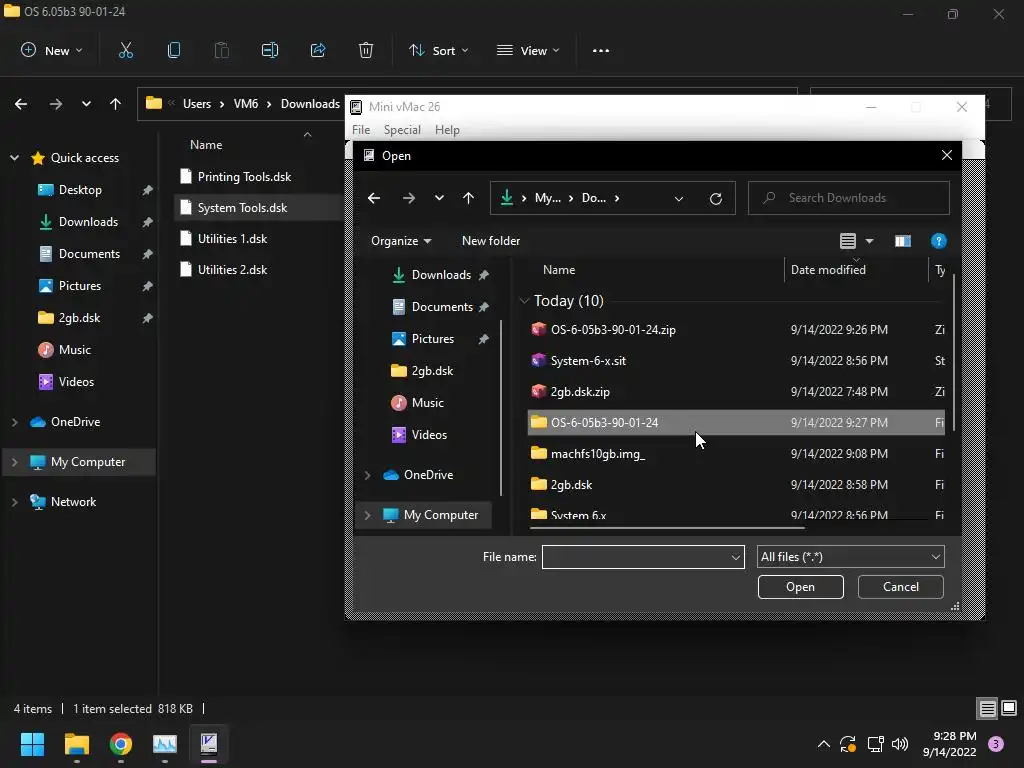Open recent locations dropdown in Explorer

86,104
